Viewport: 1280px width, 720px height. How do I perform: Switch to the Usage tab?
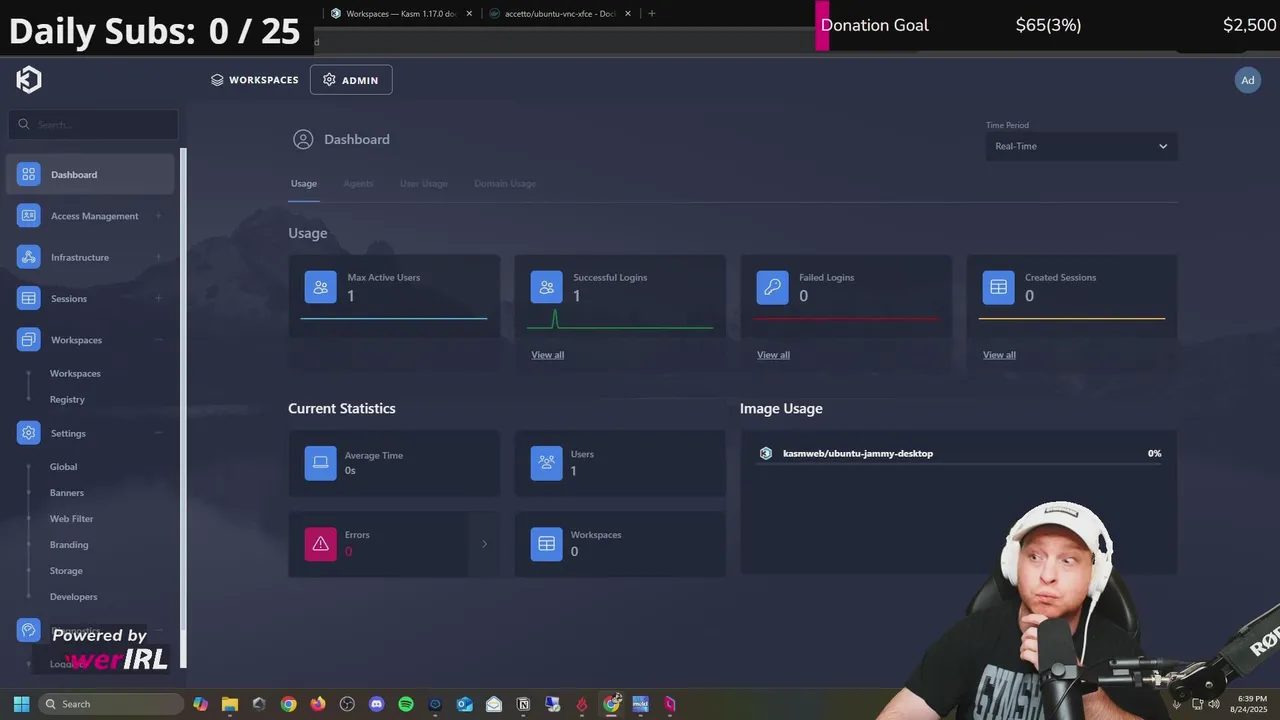click(x=304, y=184)
